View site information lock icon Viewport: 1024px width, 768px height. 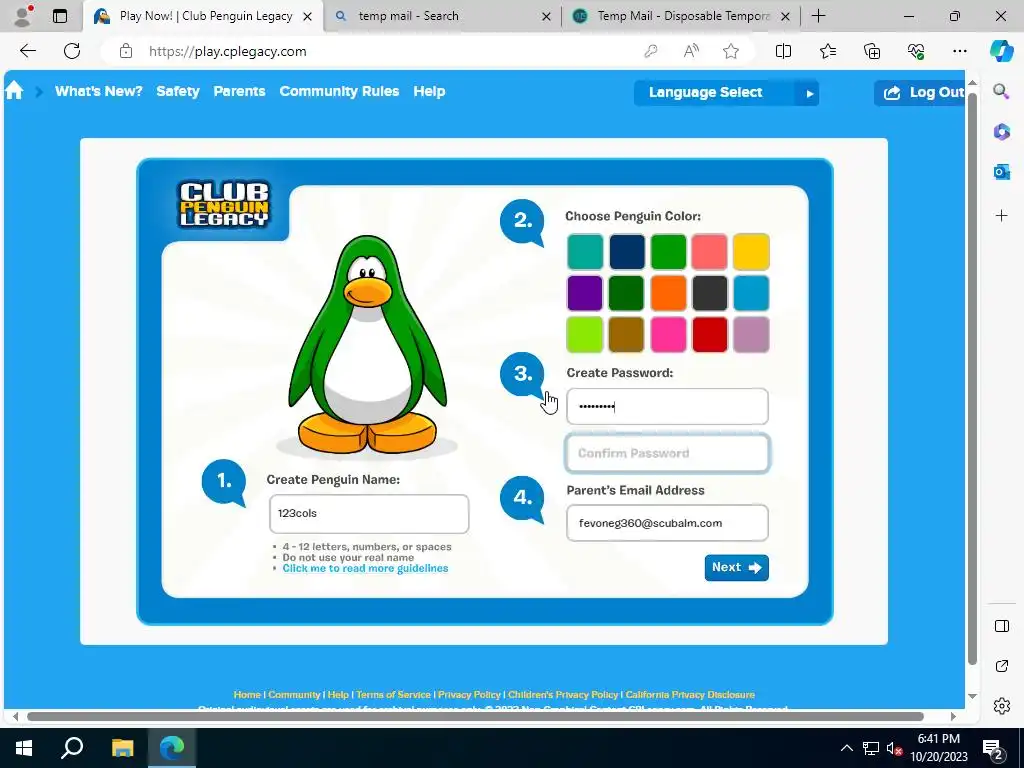point(126,51)
